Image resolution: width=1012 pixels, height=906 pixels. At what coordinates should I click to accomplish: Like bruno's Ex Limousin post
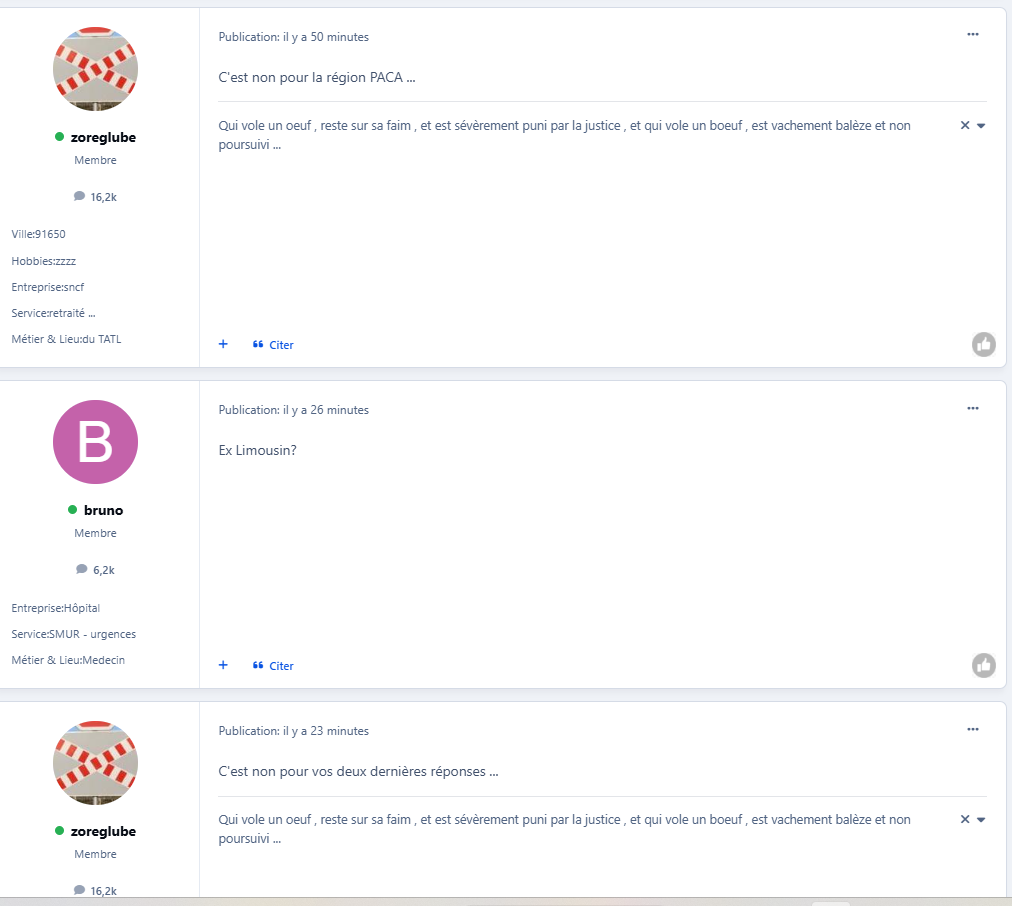[x=984, y=665]
